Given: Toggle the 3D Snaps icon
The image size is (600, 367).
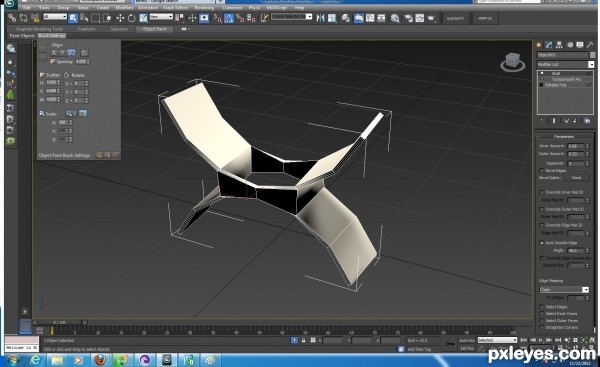Looking at the screenshot, I should coord(217,18).
